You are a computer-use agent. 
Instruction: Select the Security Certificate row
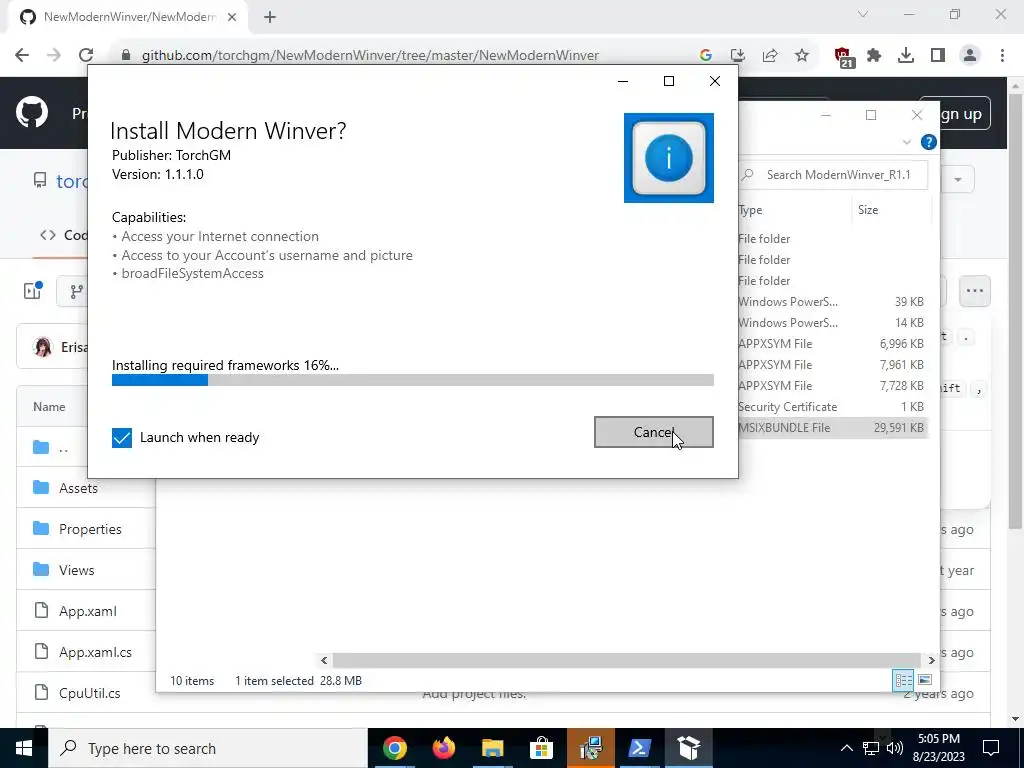point(833,407)
